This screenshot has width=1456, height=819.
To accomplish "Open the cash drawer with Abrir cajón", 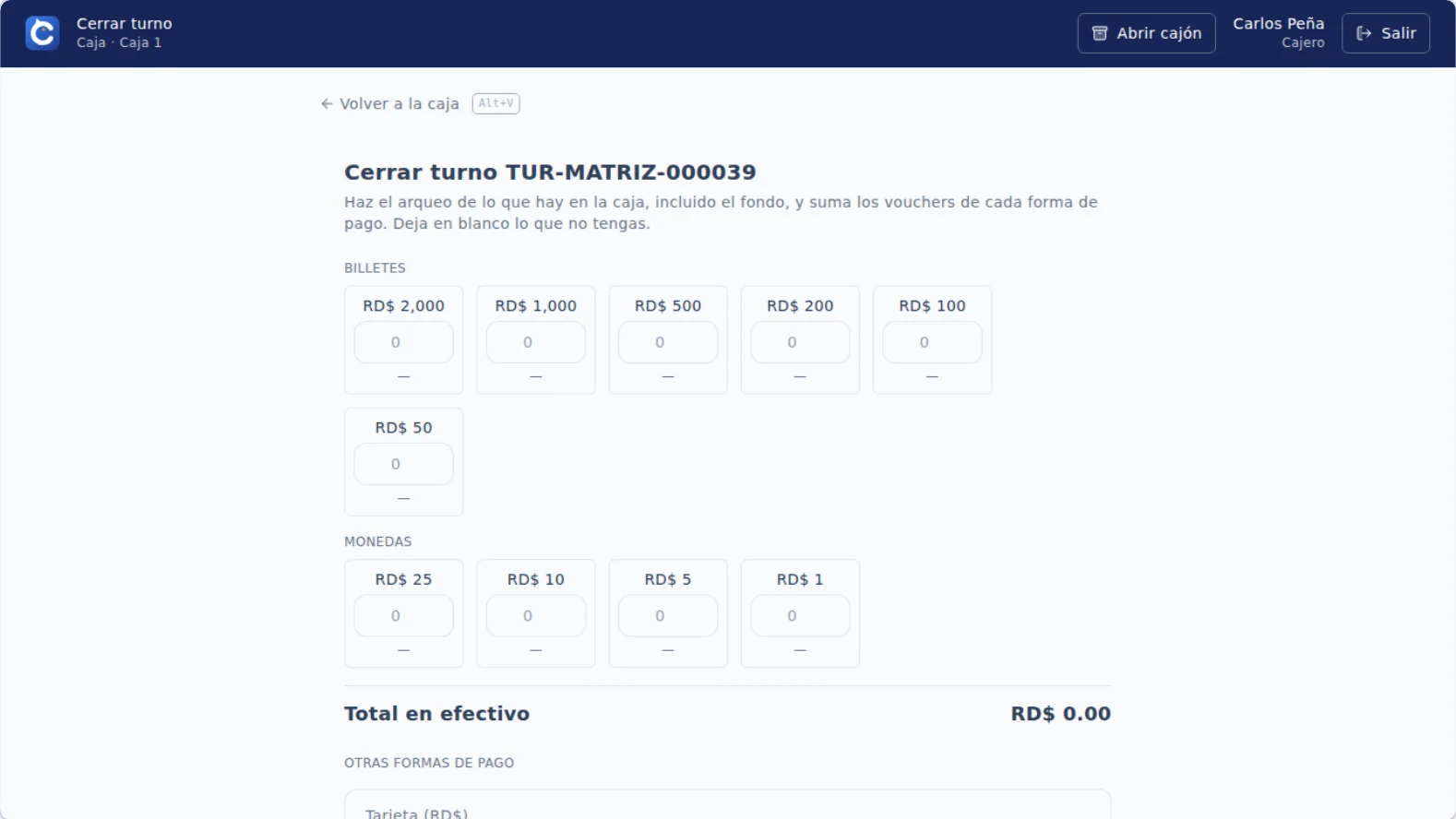I will [x=1146, y=33].
